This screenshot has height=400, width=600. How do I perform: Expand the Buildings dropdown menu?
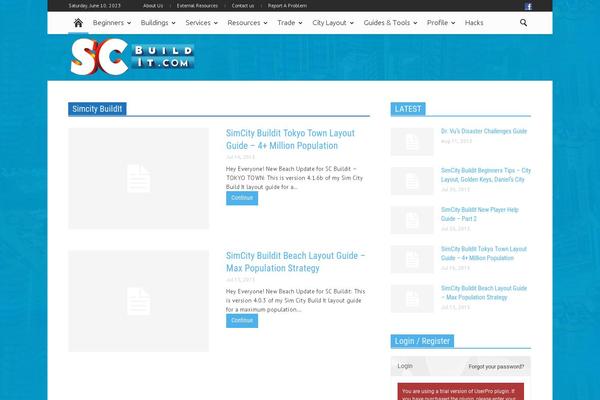tap(158, 23)
